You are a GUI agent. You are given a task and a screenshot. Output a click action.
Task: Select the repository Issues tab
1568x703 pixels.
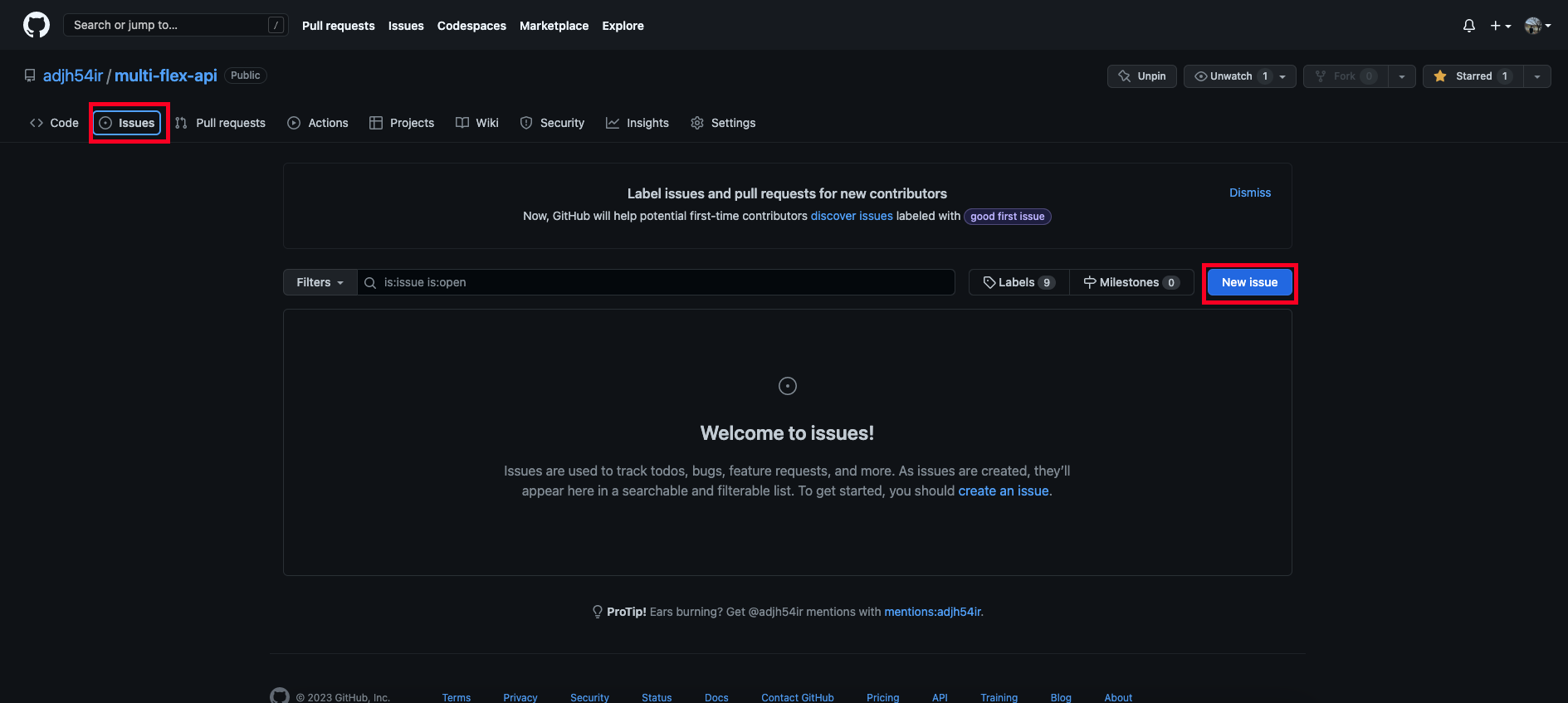127,123
